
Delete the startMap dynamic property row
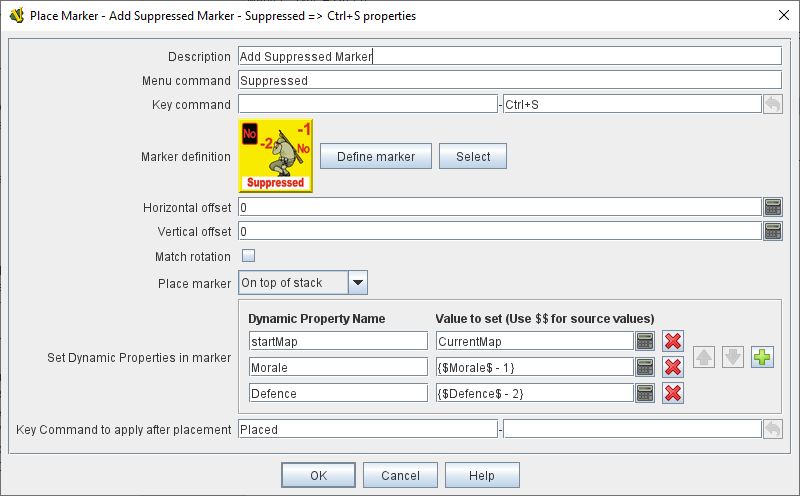(x=673, y=341)
